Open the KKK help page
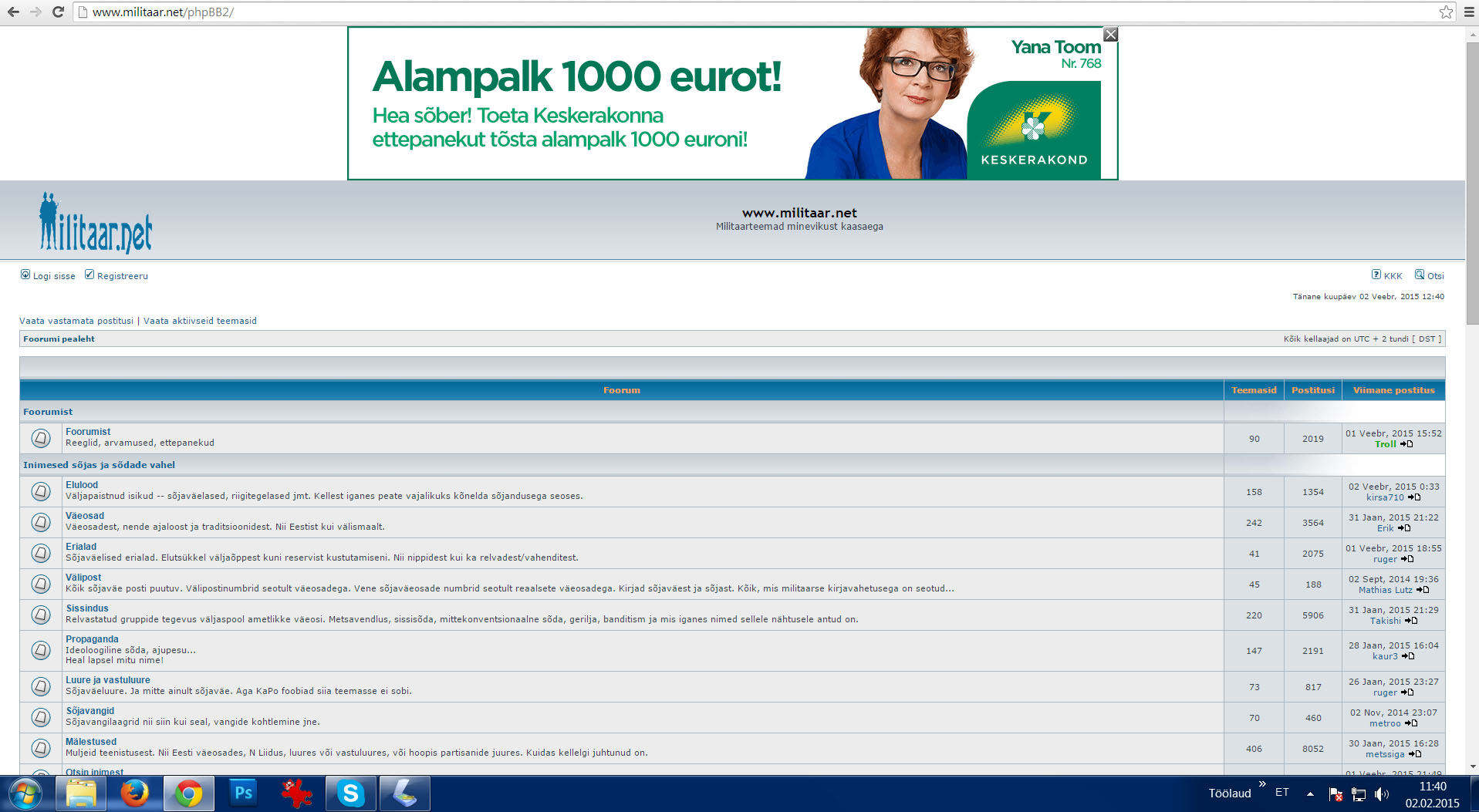The width and height of the screenshot is (1479, 812). click(x=1393, y=276)
